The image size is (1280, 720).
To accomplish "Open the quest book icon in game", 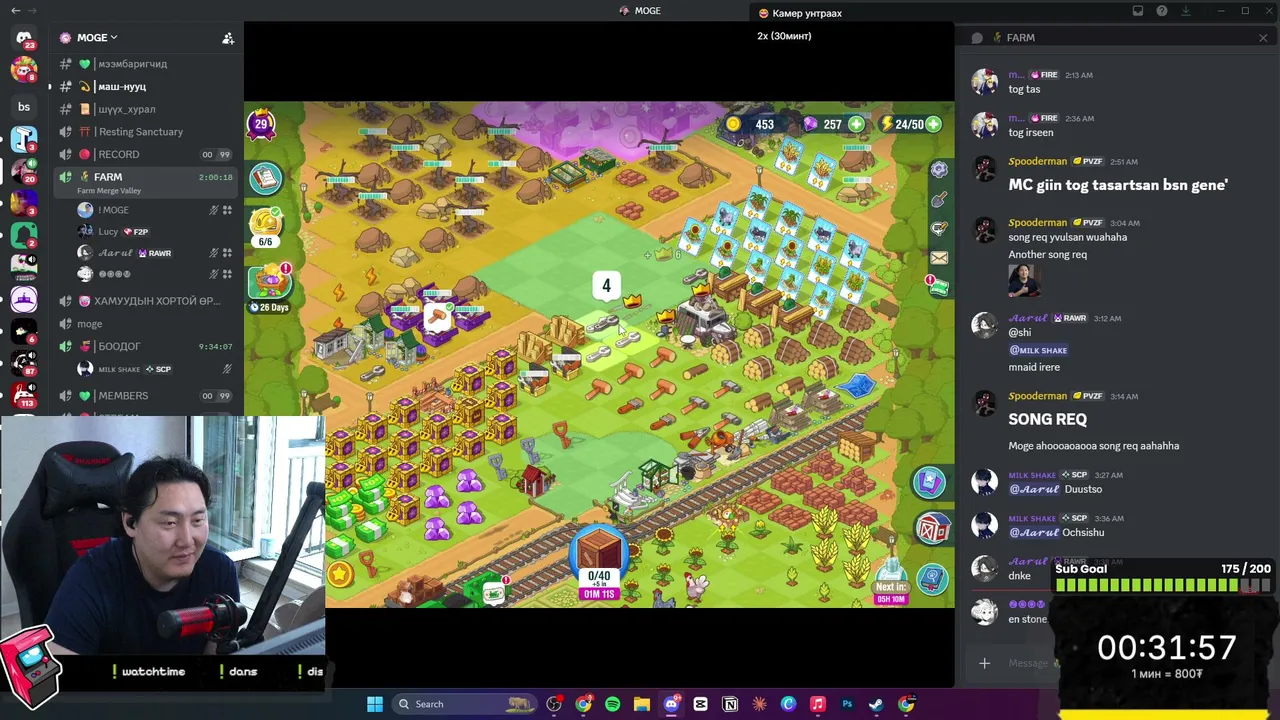I will (x=265, y=178).
